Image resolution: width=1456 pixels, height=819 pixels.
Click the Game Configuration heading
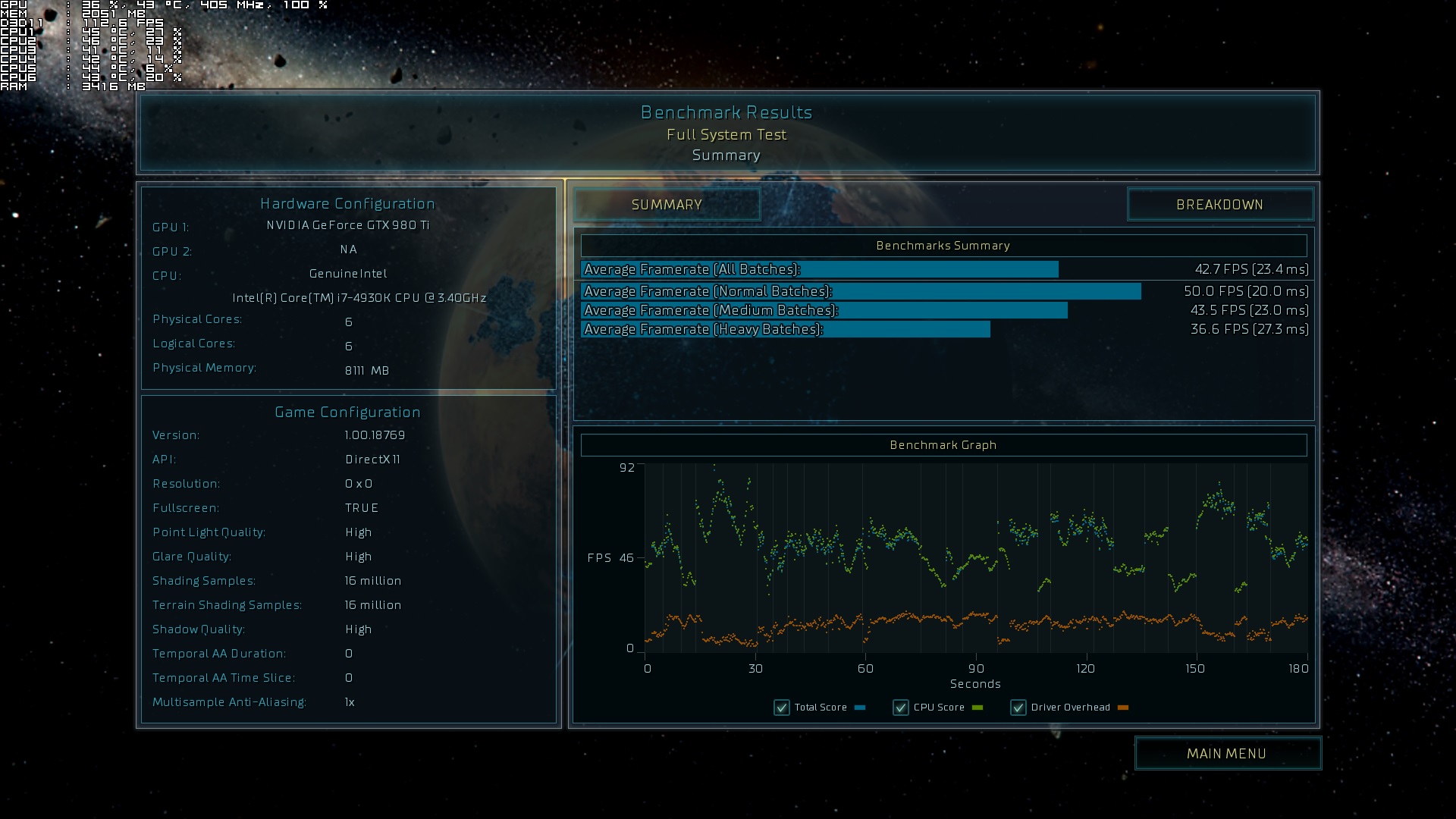pos(347,412)
